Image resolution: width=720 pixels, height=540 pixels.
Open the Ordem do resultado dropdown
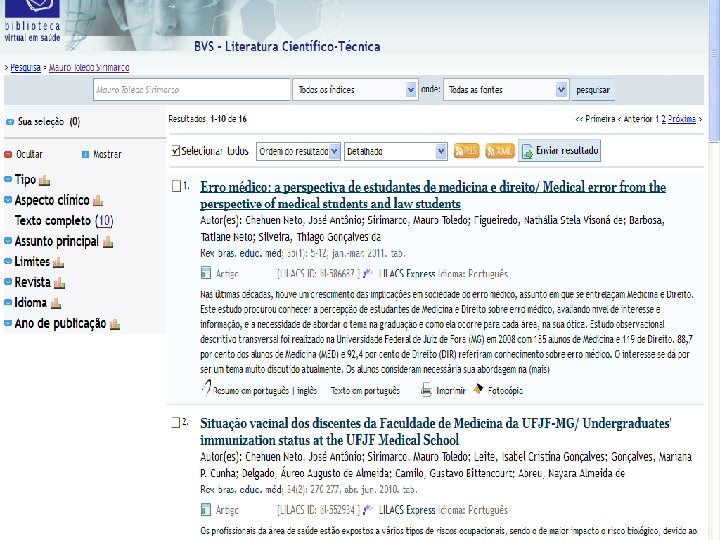[x=298, y=151]
